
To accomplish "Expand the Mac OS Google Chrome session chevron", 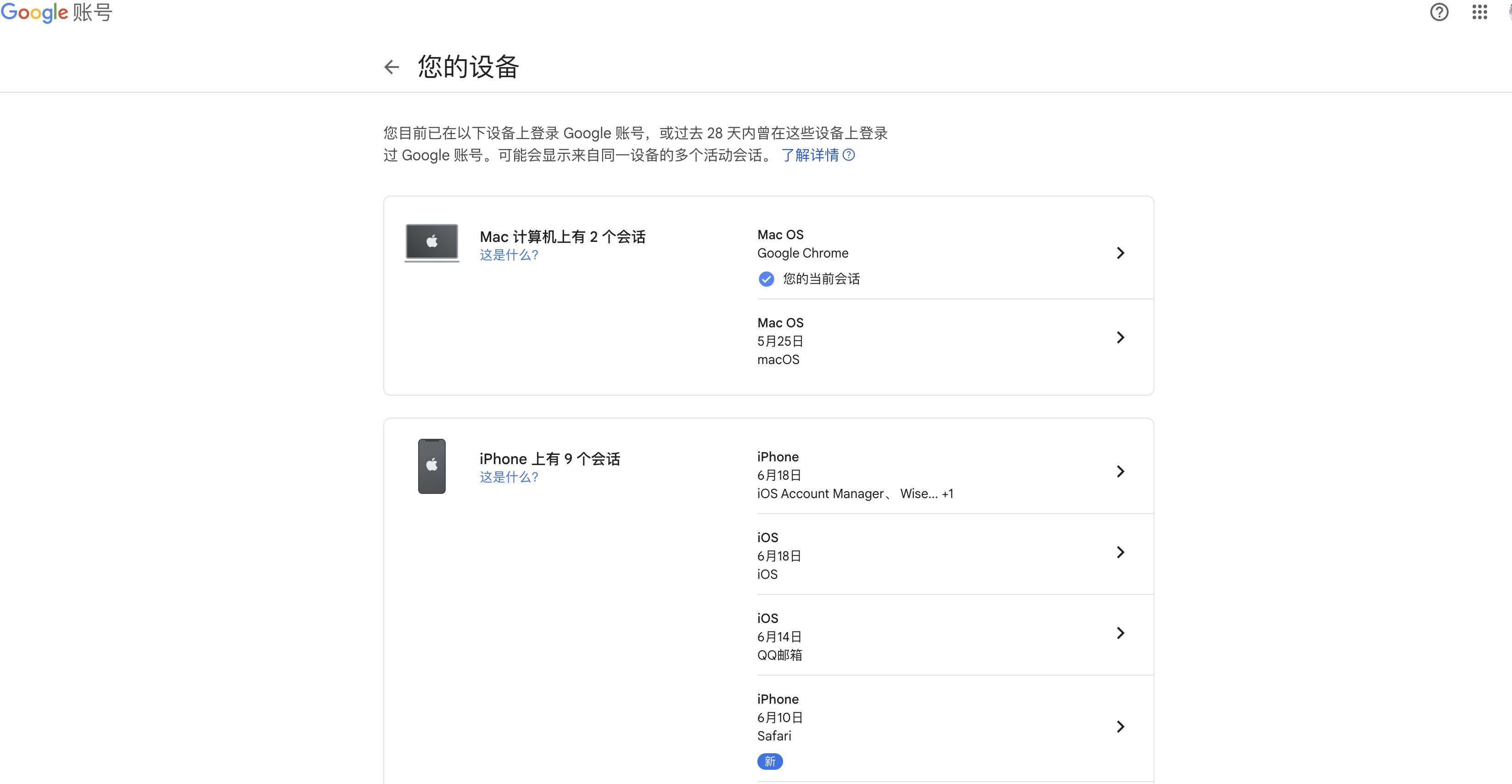I will (x=1120, y=253).
